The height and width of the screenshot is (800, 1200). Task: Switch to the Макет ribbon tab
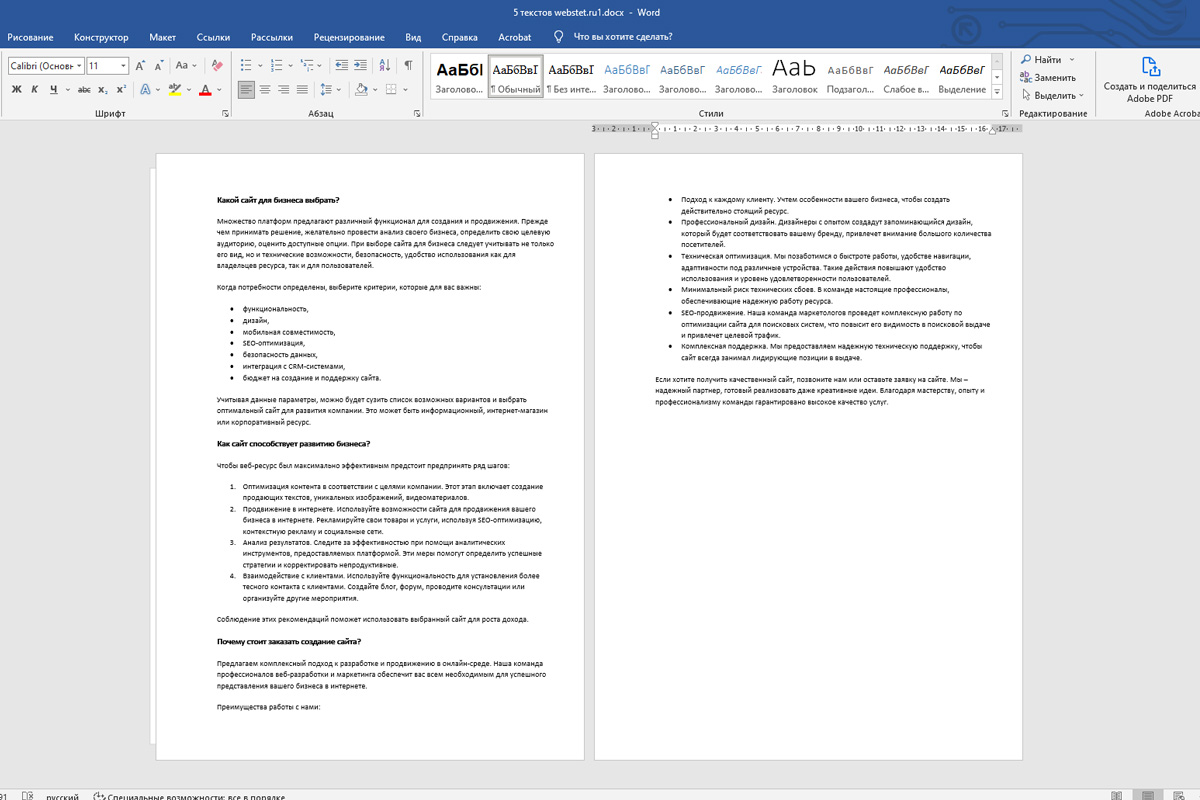pyautogui.click(x=163, y=37)
